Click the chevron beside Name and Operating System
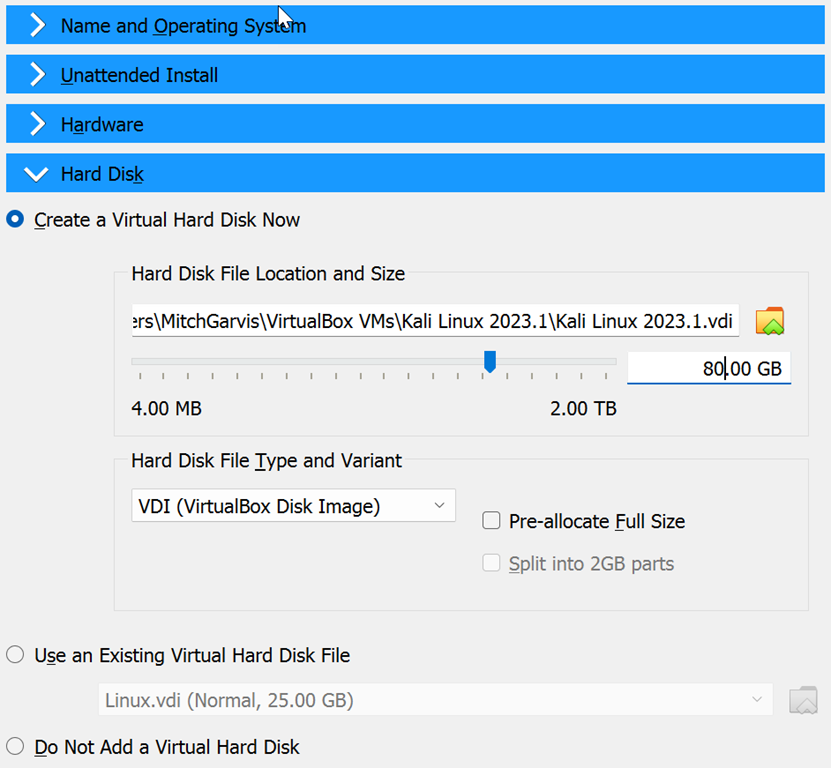This screenshot has width=831, height=768. [x=37, y=26]
